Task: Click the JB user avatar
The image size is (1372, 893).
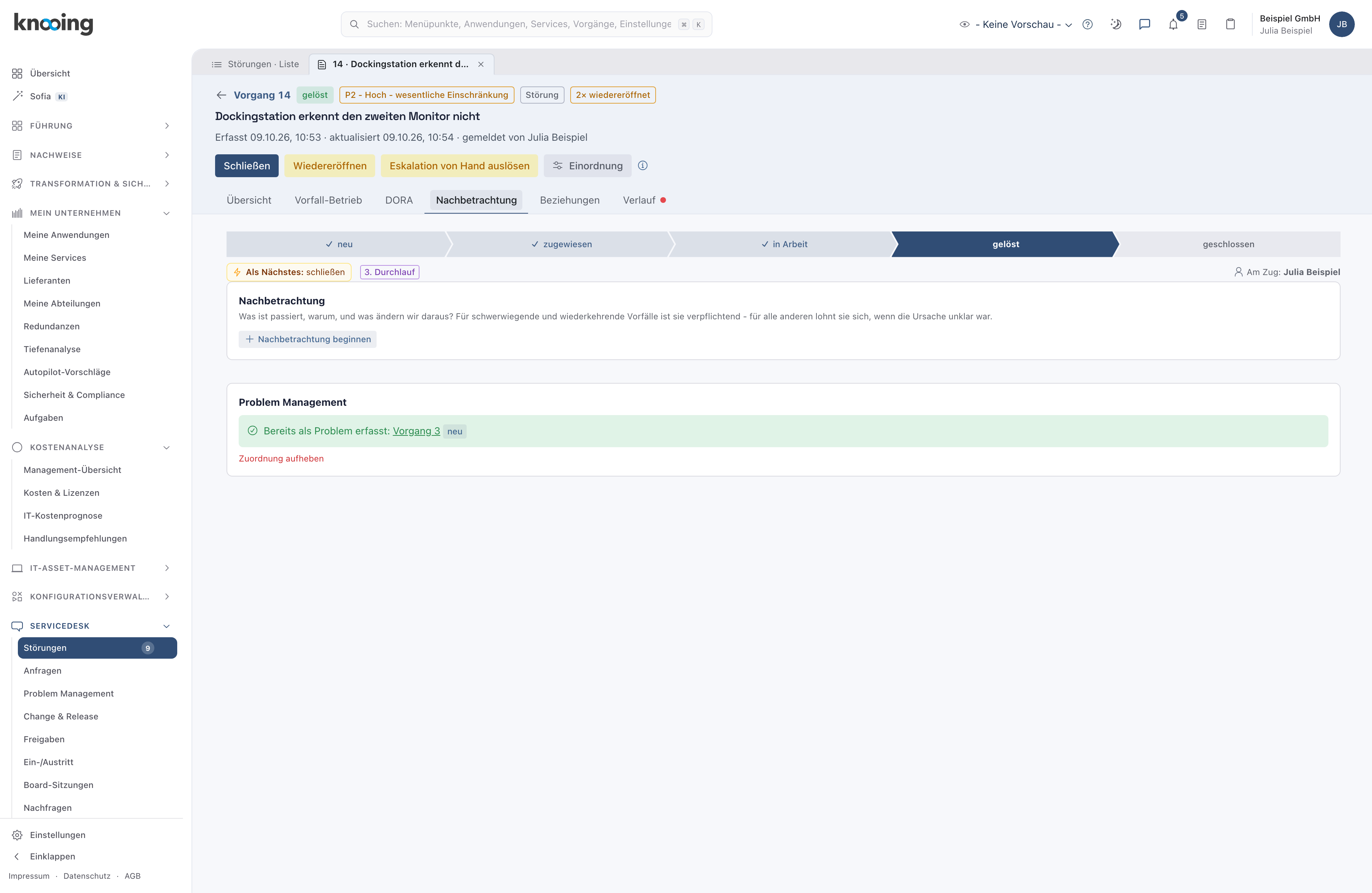Action: click(1341, 24)
